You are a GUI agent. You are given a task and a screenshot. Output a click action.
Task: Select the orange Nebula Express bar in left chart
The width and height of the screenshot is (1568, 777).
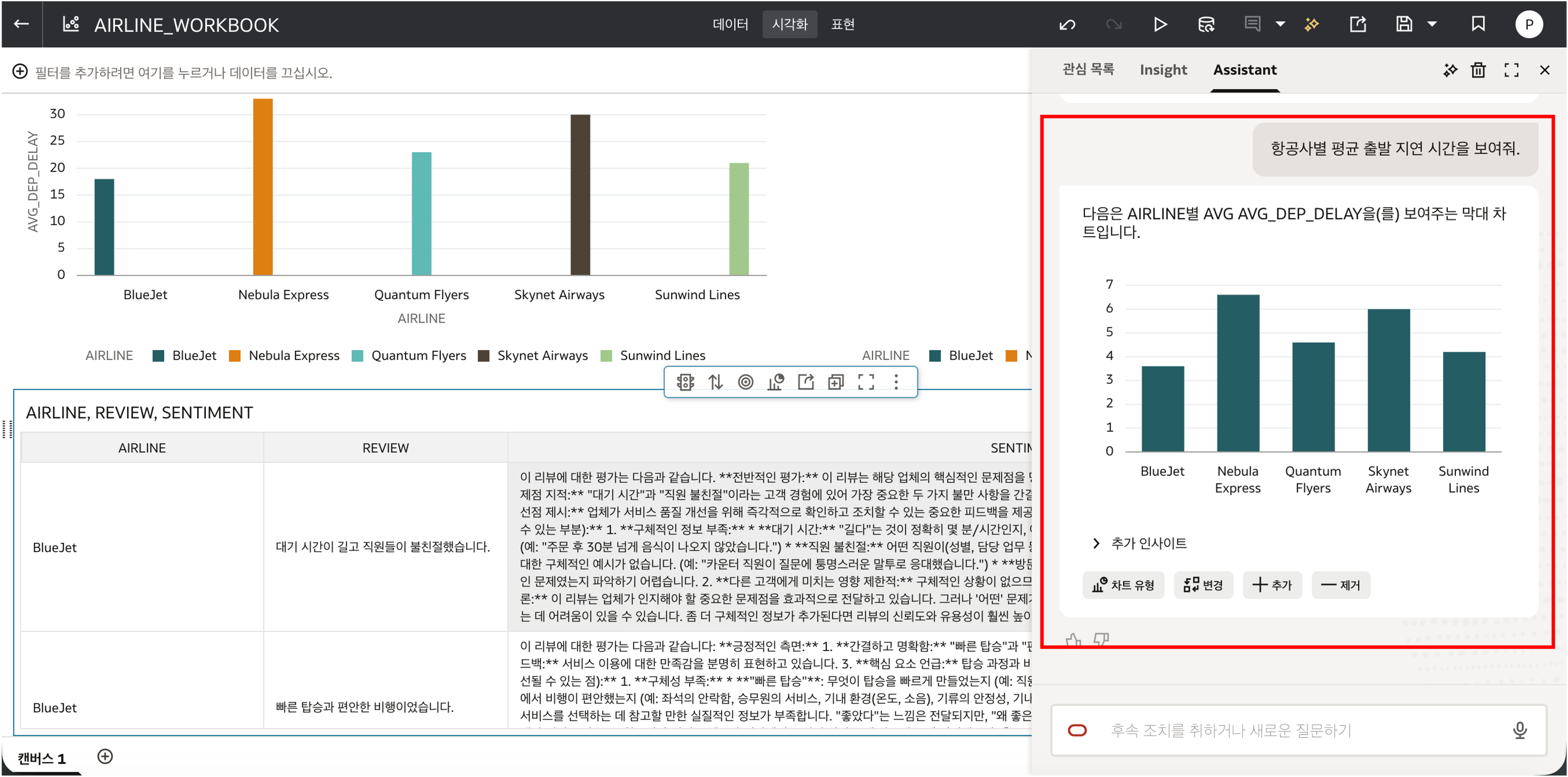pyautogui.click(x=262, y=187)
